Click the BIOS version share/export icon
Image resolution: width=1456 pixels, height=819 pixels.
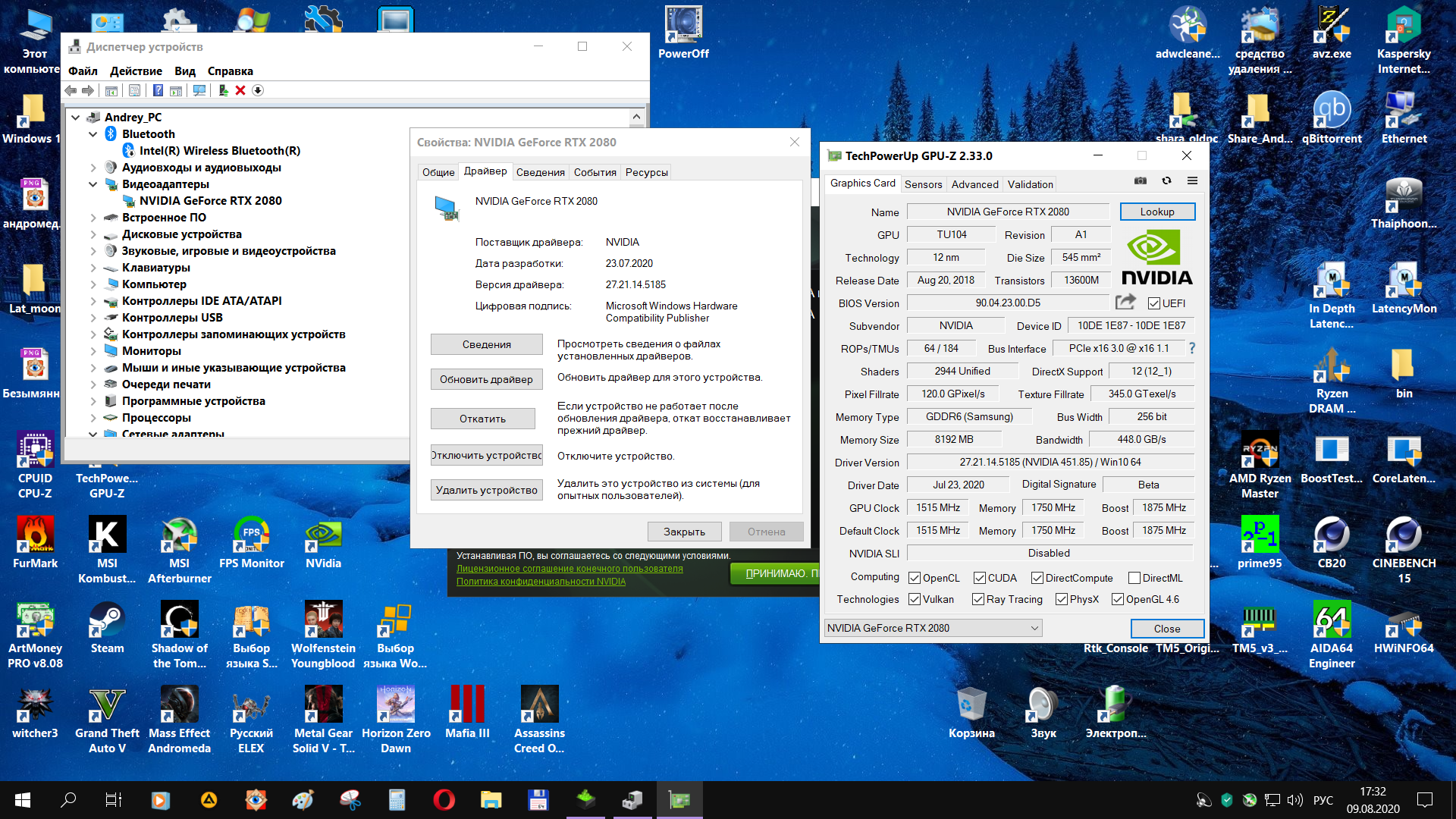click(1125, 303)
